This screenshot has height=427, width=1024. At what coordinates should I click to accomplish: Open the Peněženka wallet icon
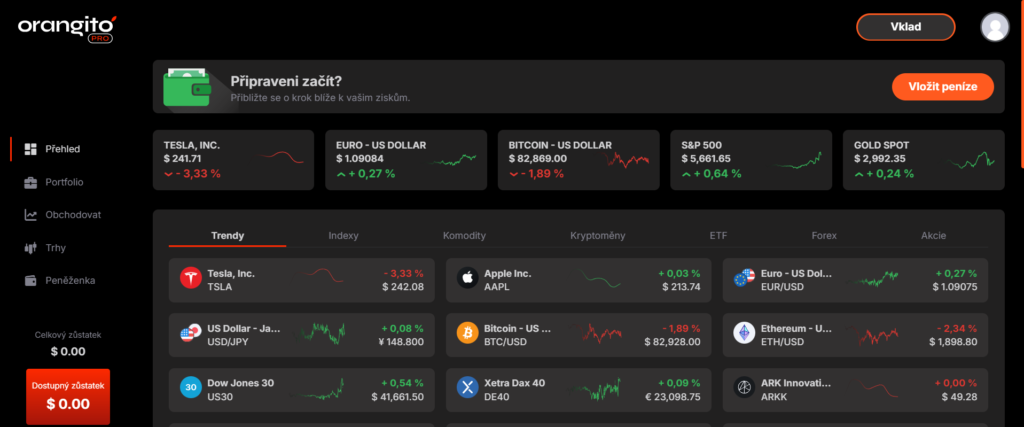point(30,281)
